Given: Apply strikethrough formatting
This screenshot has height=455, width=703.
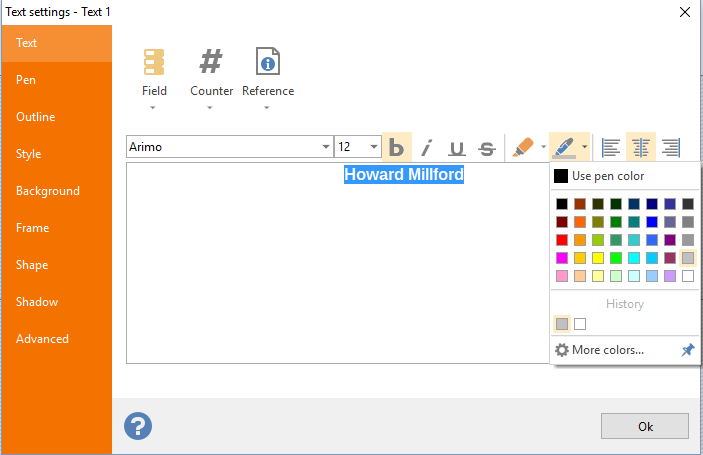Looking at the screenshot, I should pyautogui.click(x=487, y=147).
